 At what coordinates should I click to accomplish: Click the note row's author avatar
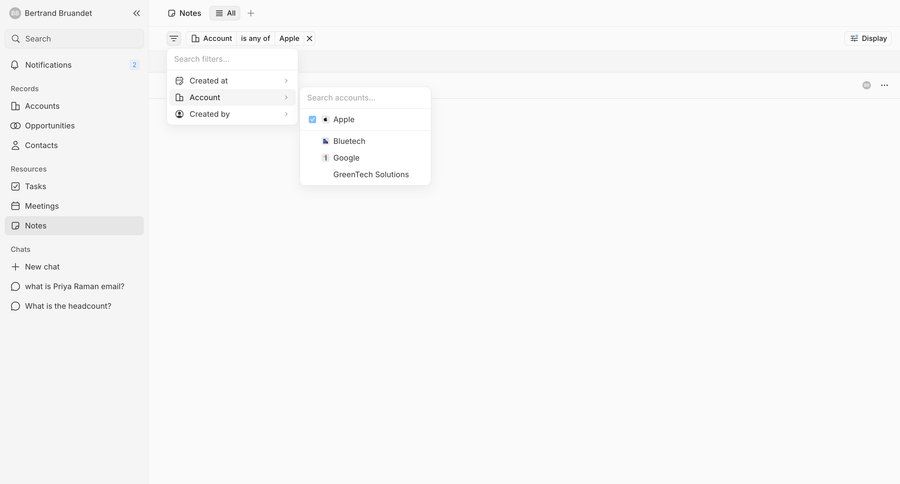tap(867, 86)
